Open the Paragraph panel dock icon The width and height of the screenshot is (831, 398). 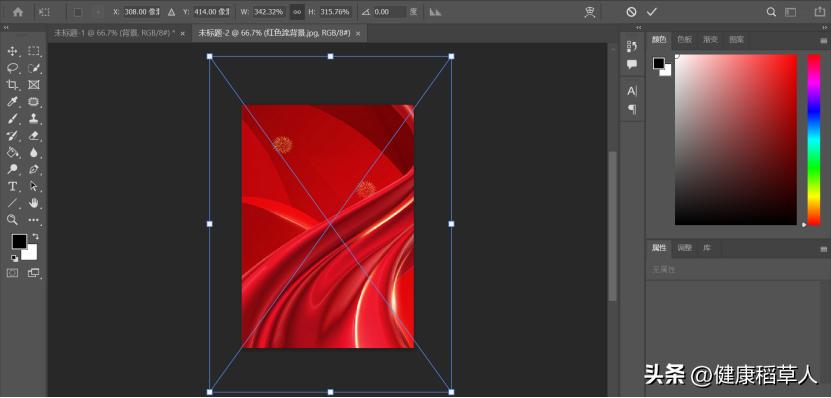tap(632, 109)
